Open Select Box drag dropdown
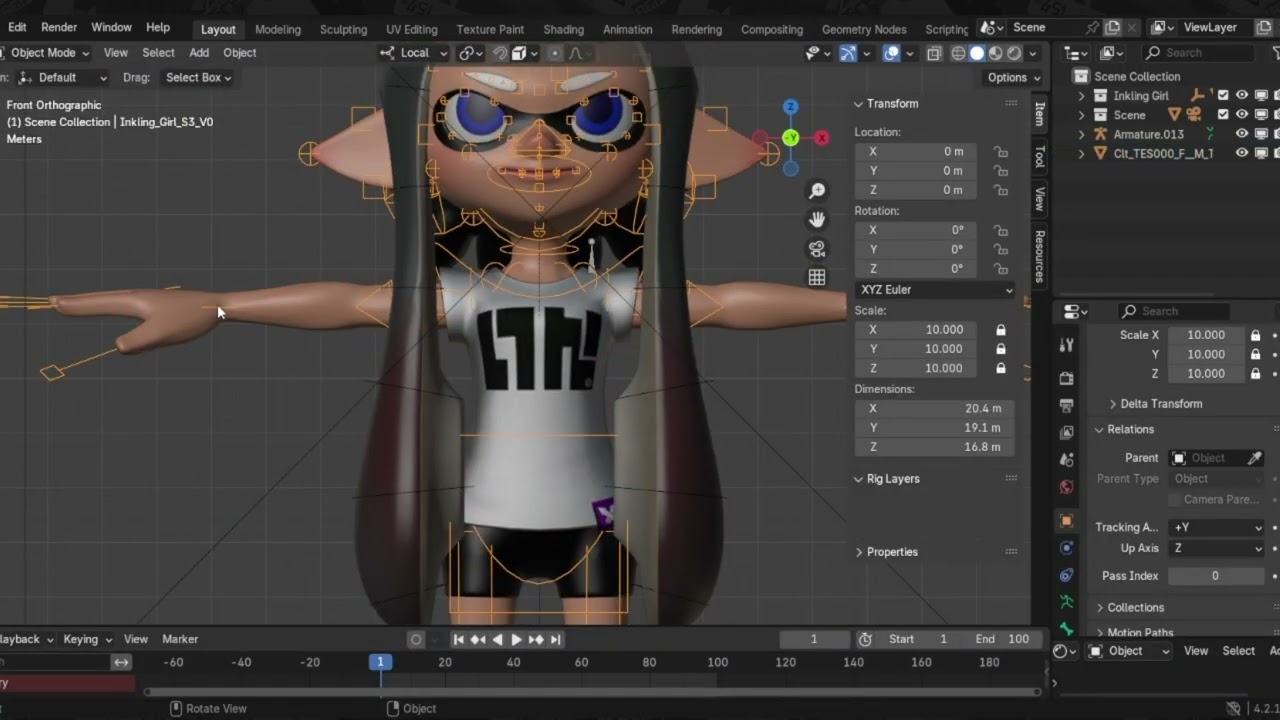 (x=198, y=78)
